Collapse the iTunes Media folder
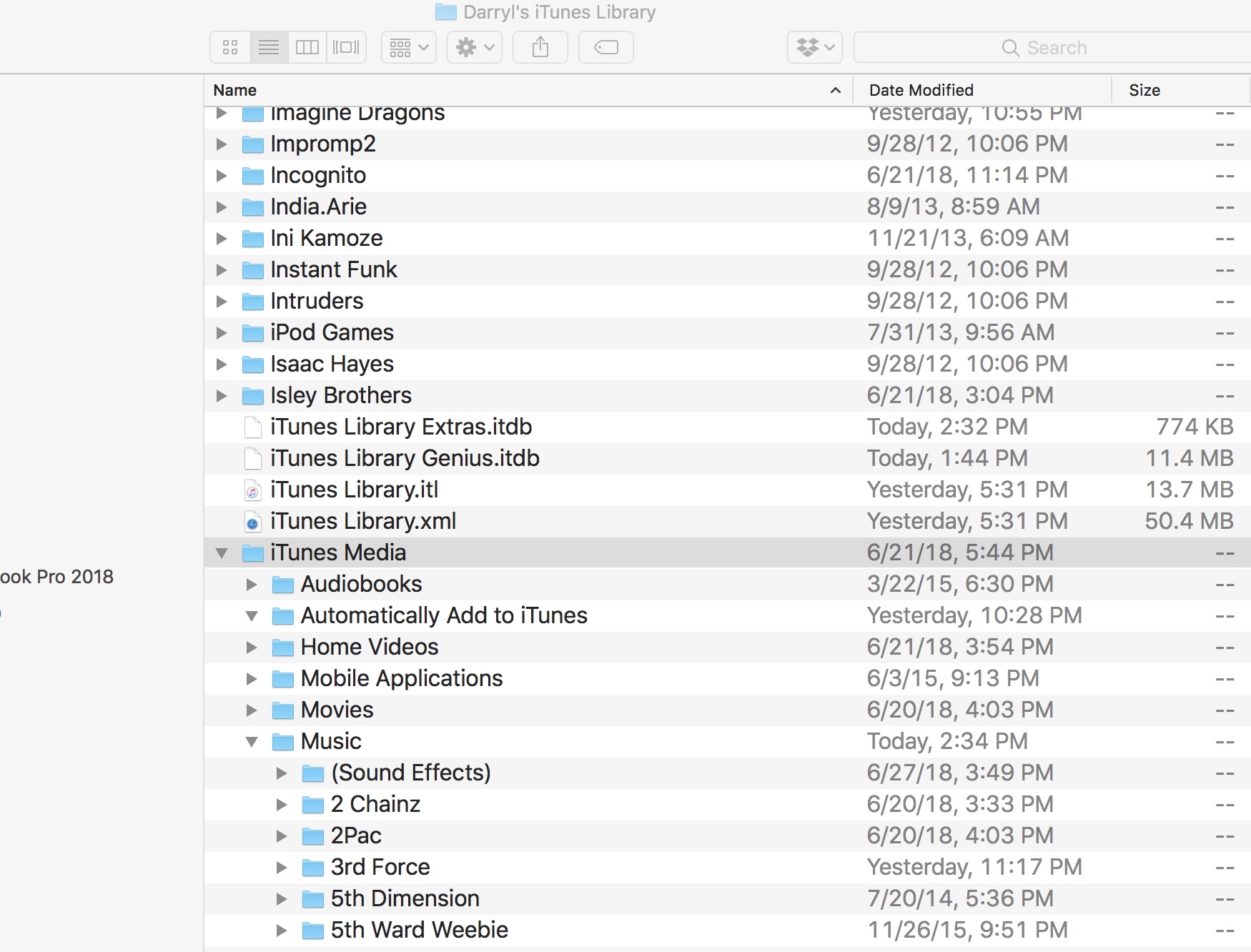 tap(222, 553)
